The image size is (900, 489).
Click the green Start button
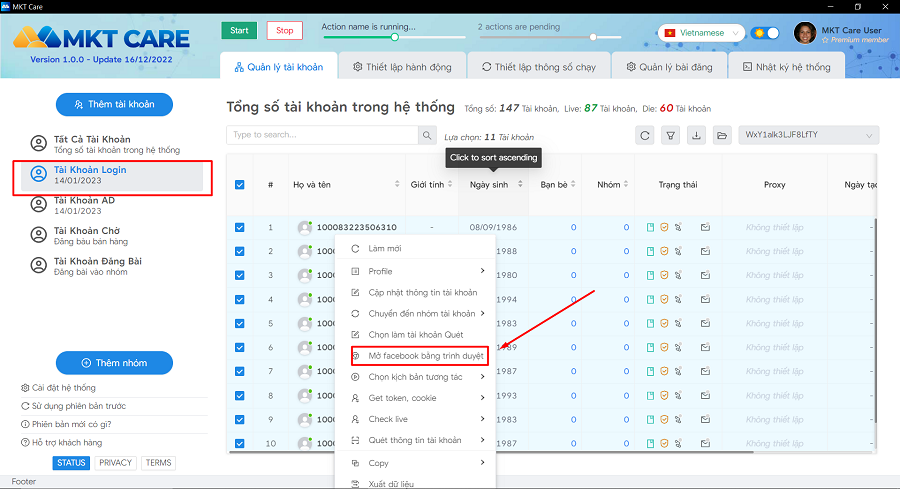pos(239,30)
